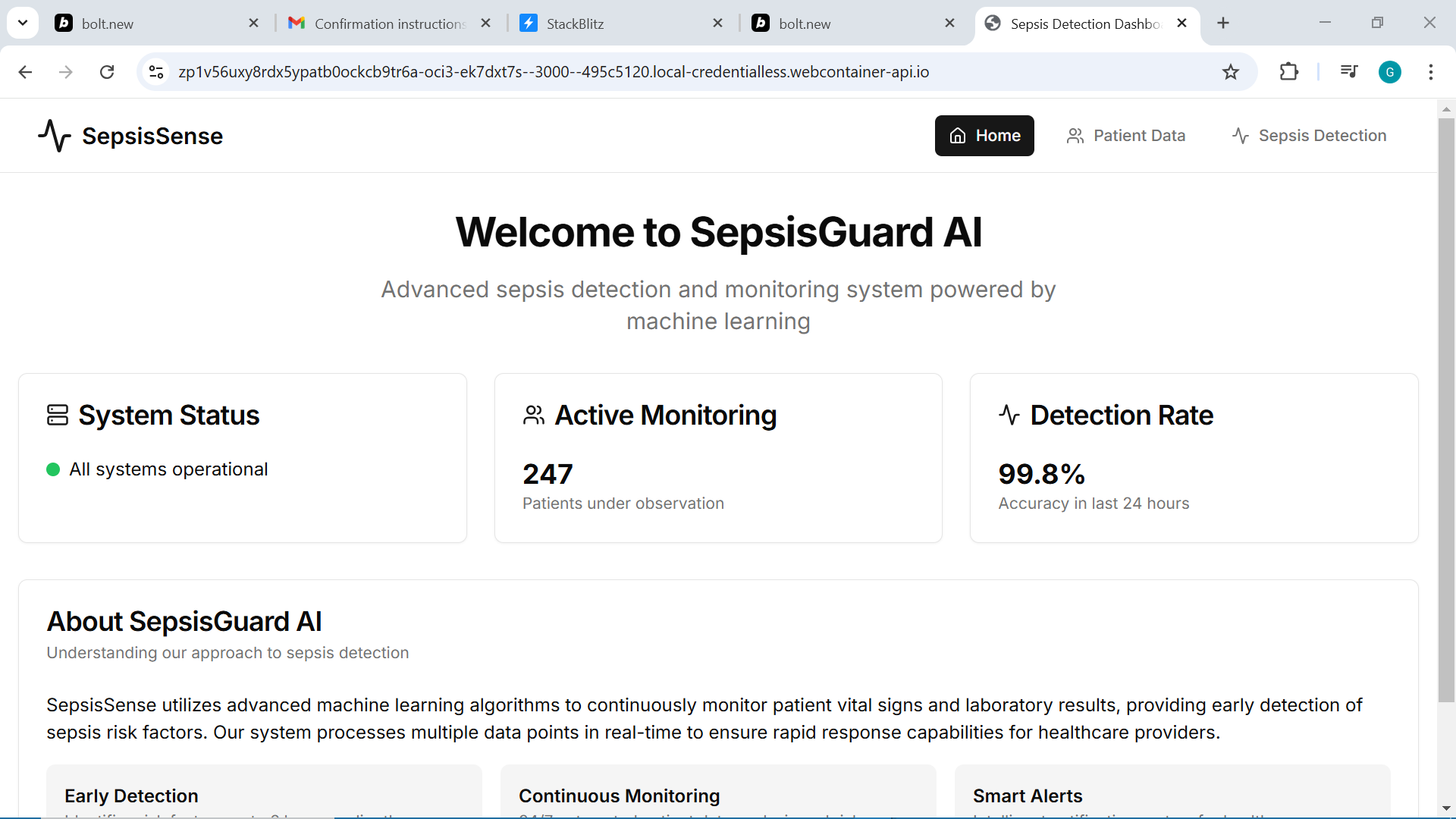This screenshot has height=819, width=1456.
Task: Open the Sepsis Detection nav item
Action: click(x=1309, y=136)
